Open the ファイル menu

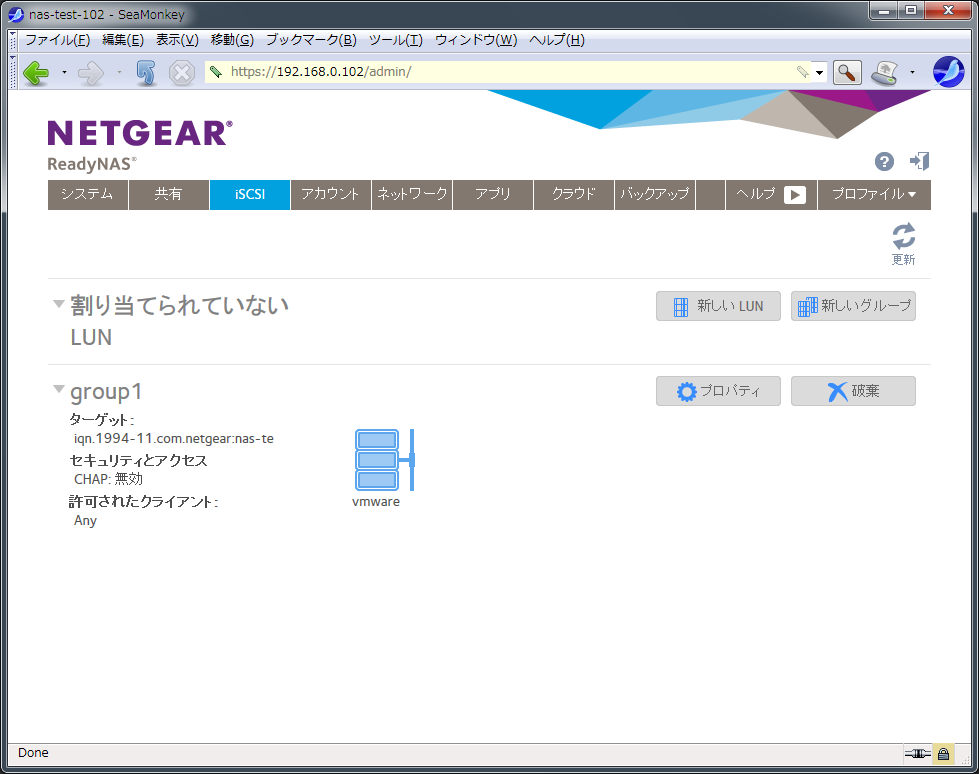57,40
